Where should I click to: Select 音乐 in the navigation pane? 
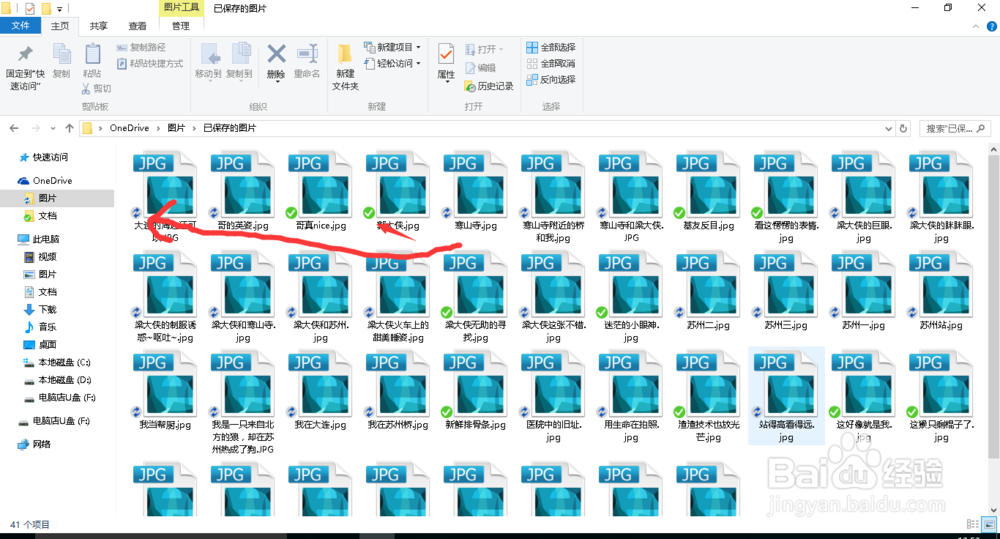pos(47,327)
